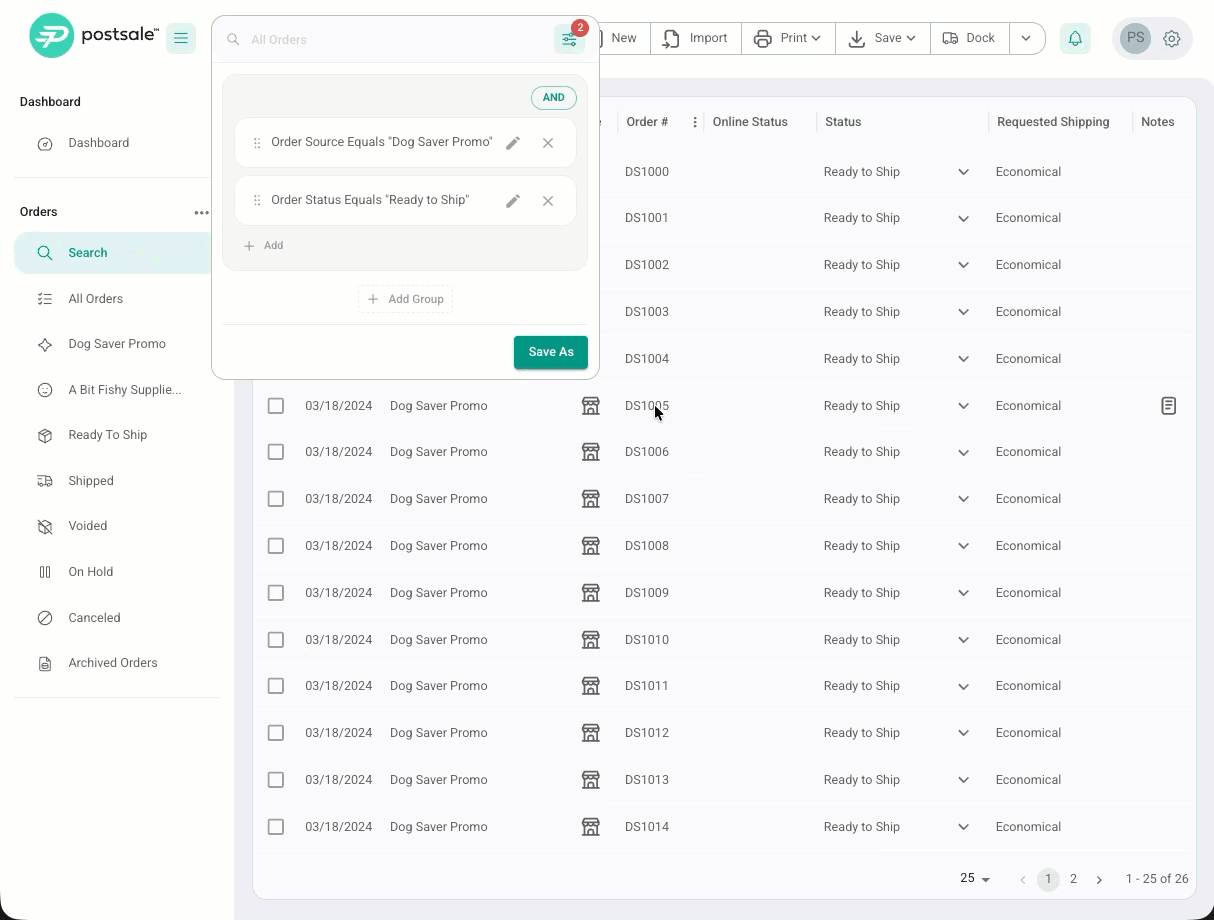
Task: Click the Save As button
Action: pos(551,352)
